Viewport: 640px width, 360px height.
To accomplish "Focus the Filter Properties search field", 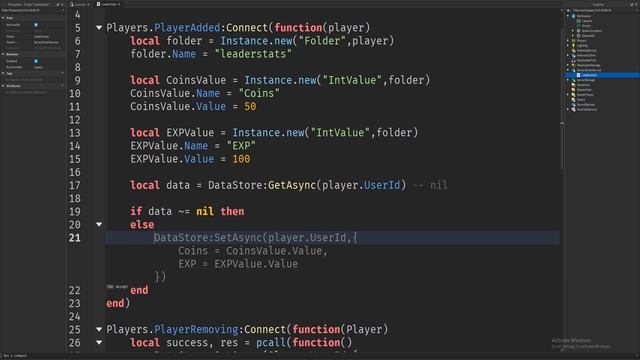I will point(33,10).
